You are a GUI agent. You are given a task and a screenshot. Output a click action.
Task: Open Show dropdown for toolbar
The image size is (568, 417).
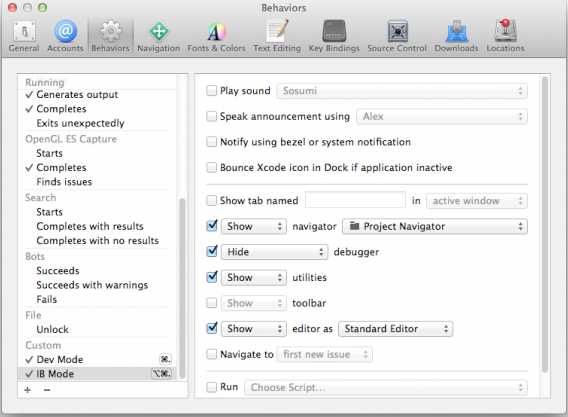(254, 303)
